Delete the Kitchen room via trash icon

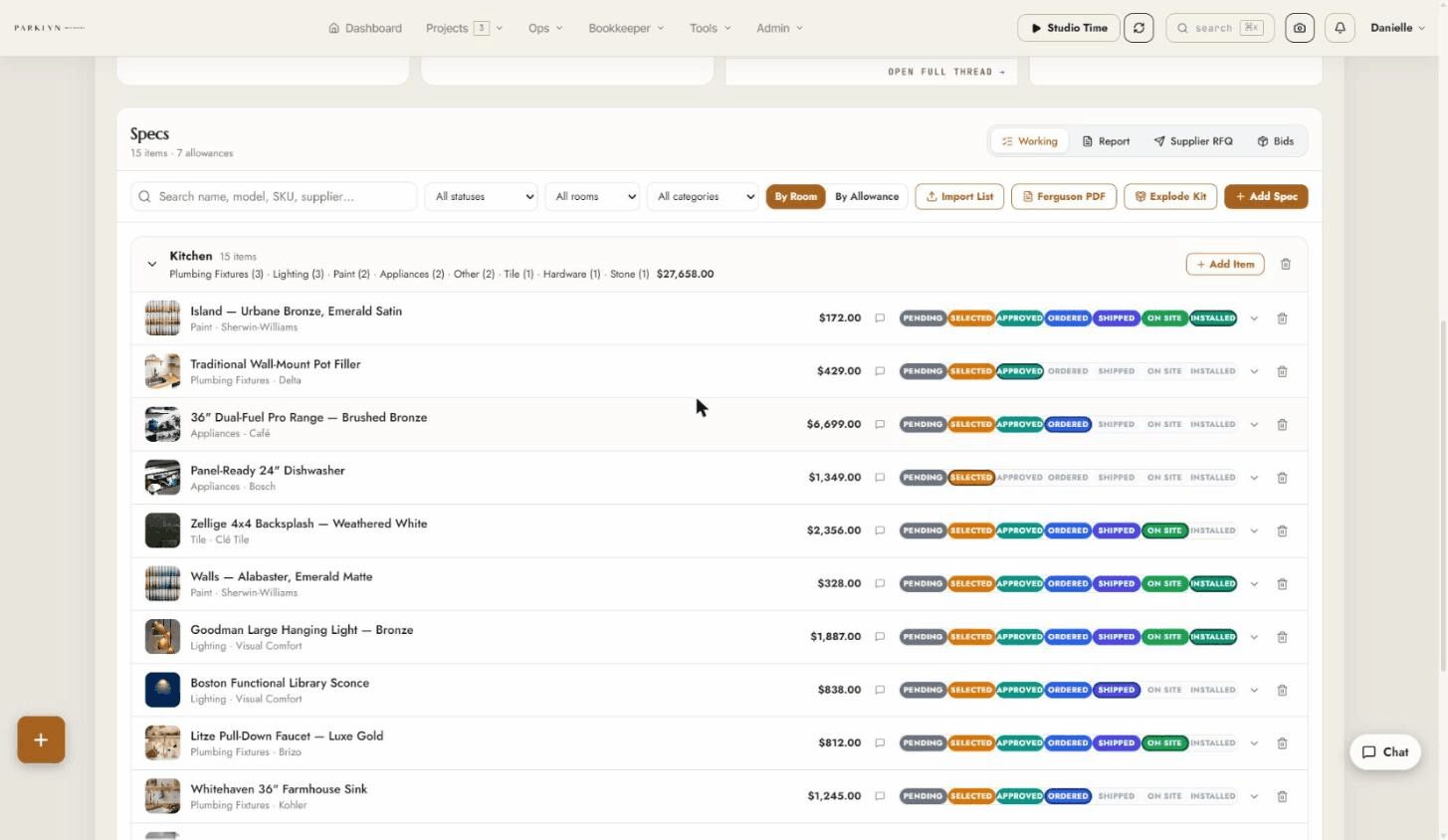(1286, 264)
